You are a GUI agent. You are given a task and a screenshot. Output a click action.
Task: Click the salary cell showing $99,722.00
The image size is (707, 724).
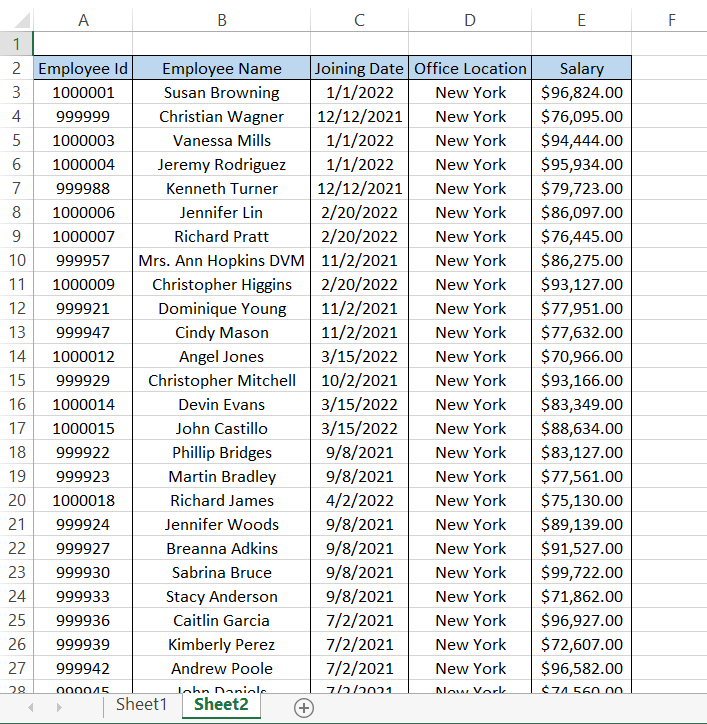(581, 573)
